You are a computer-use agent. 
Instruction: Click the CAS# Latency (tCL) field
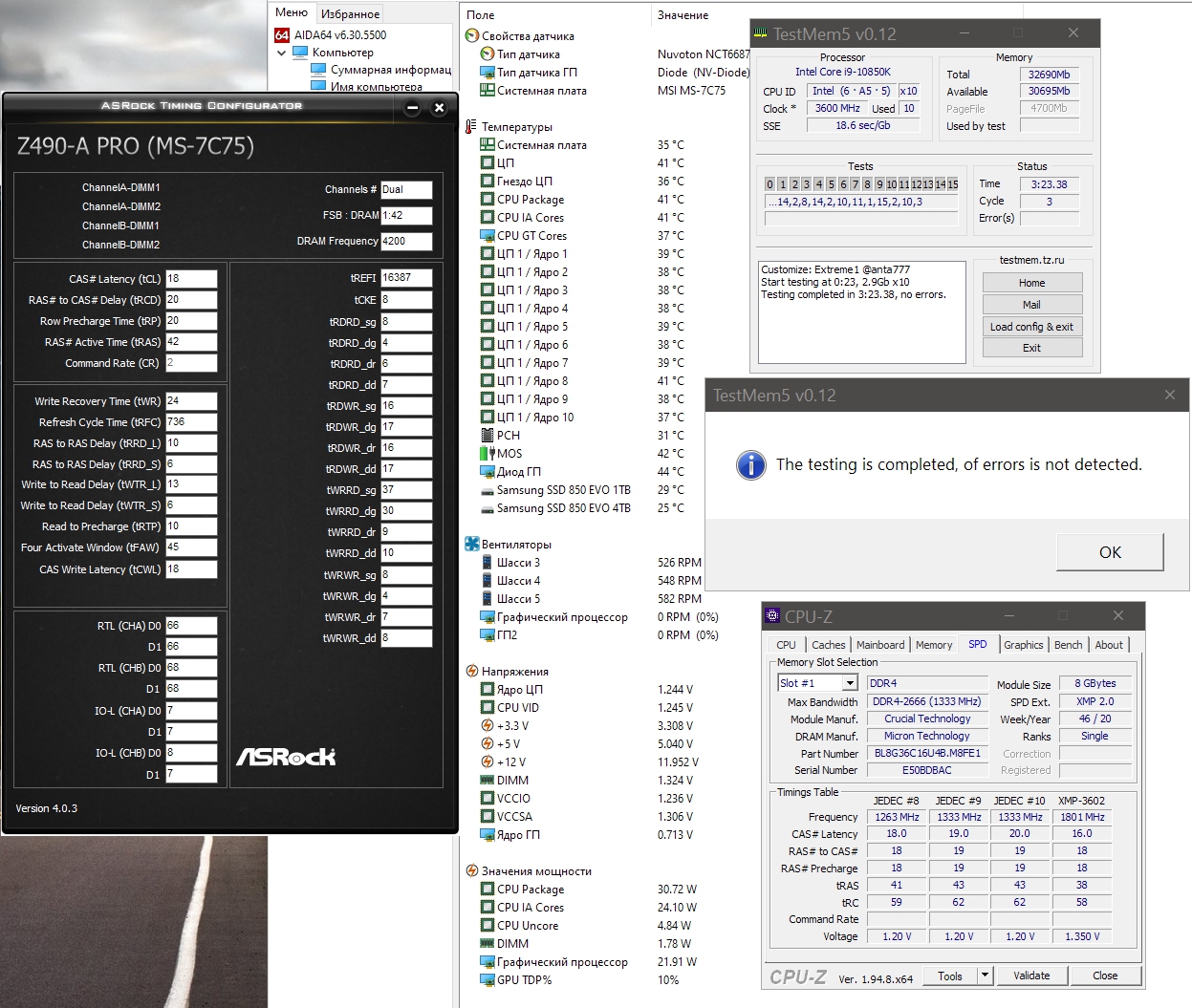pyautogui.click(x=191, y=279)
